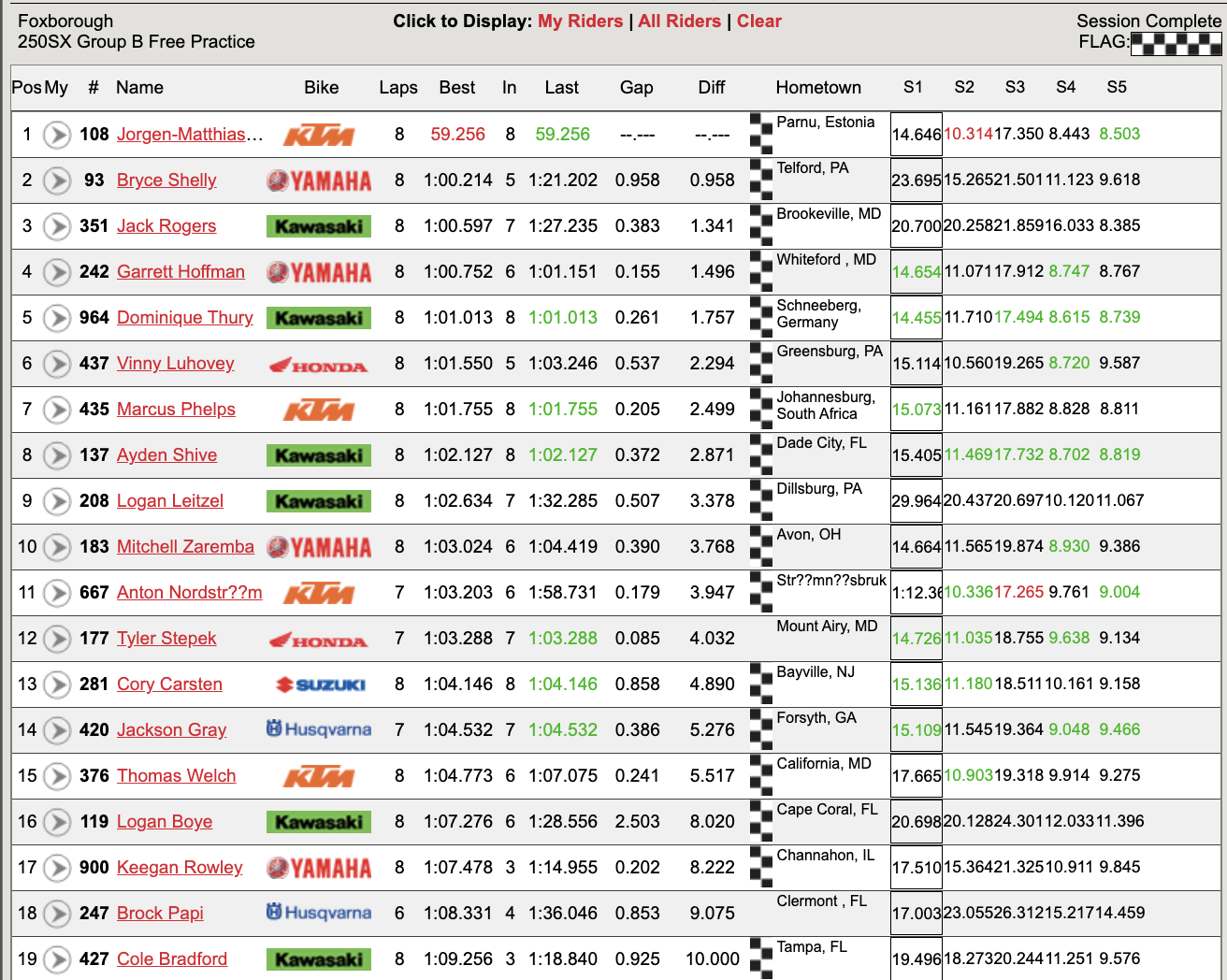
Task: Click Suzuki logo in Cory Carsten row
Action: click(x=321, y=685)
